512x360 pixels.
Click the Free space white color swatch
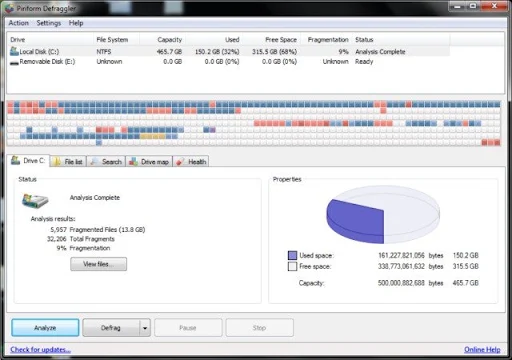(x=292, y=266)
